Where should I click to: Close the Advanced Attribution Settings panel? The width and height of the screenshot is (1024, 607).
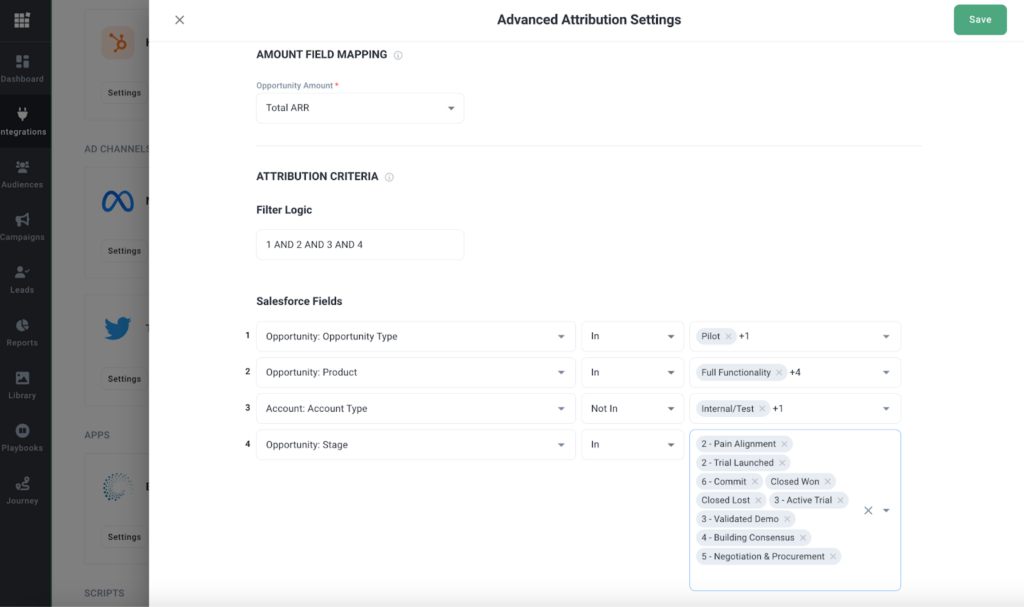click(x=180, y=20)
